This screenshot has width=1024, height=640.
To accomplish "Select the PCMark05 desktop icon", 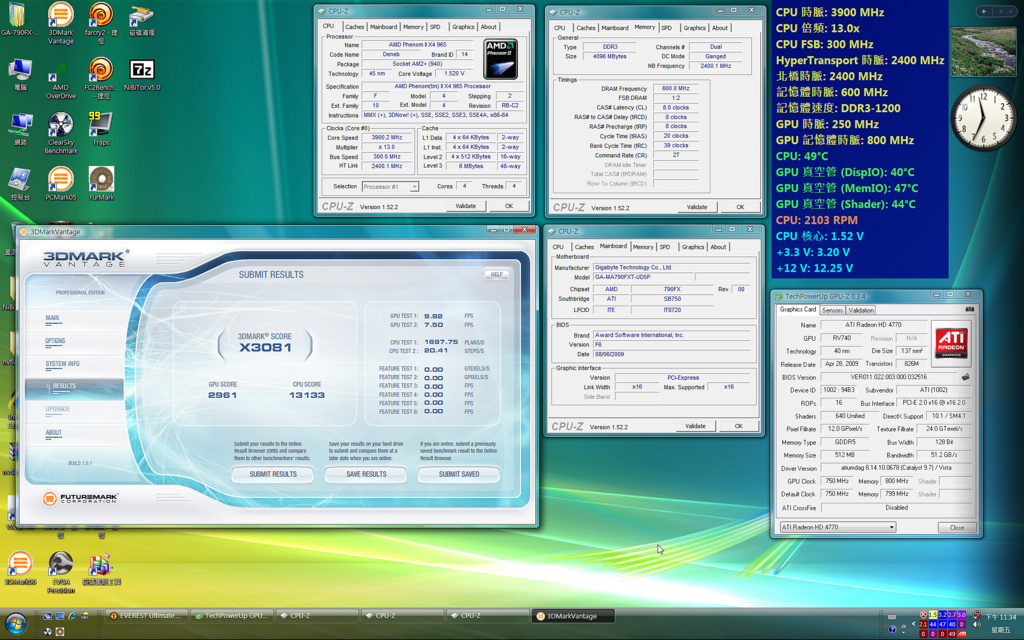I will tap(61, 184).
